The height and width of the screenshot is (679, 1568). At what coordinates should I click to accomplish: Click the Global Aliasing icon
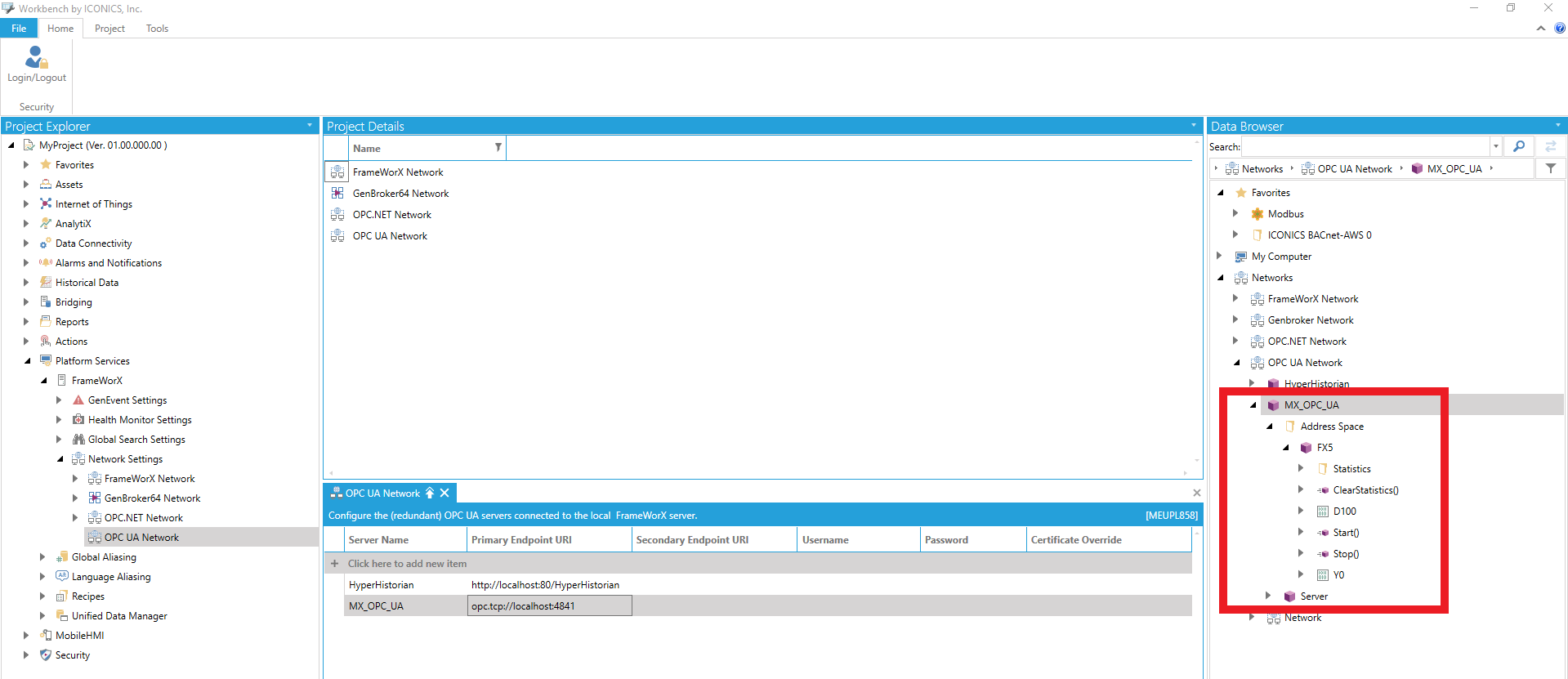coord(62,557)
